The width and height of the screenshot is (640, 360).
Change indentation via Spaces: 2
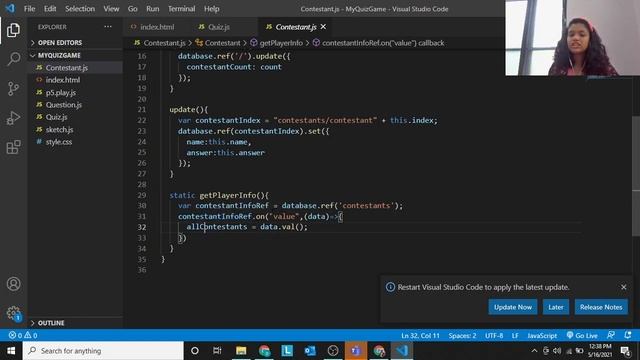tap(462, 335)
